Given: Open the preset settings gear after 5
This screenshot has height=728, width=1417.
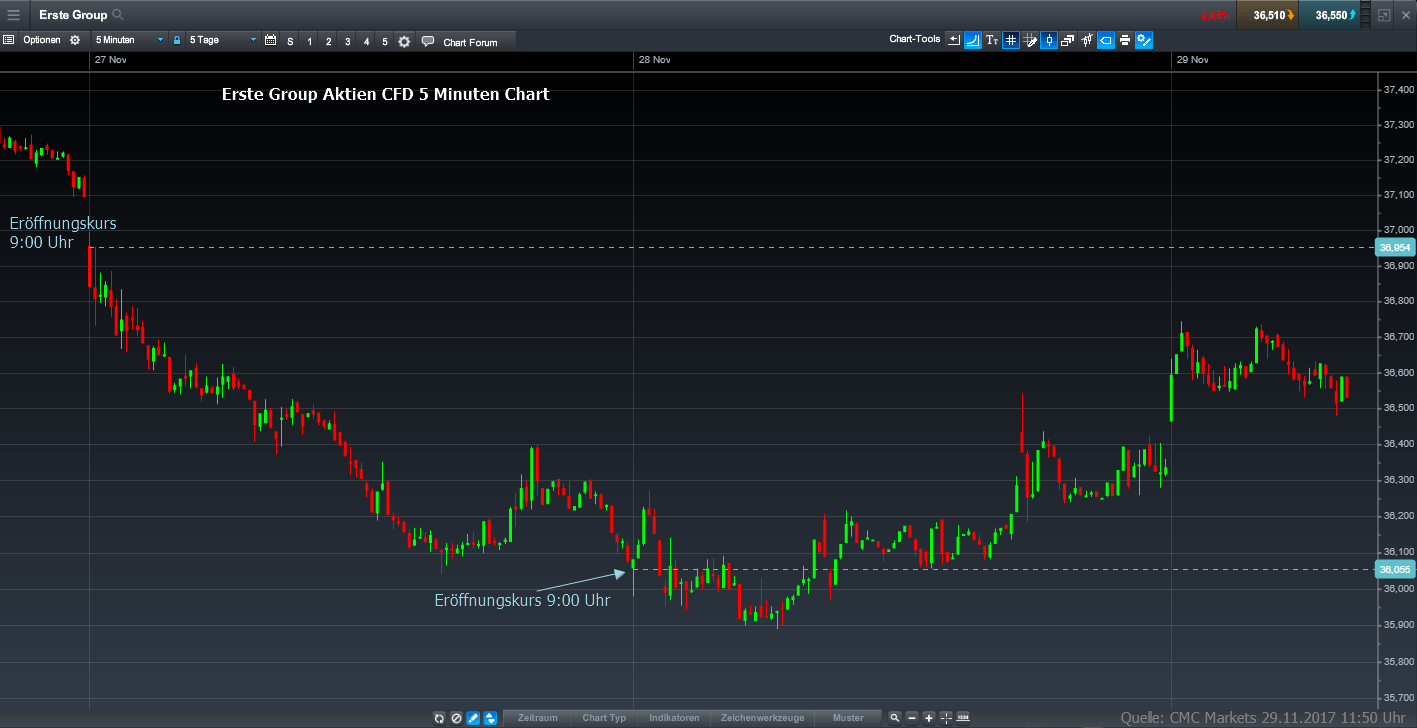Looking at the screenshot, I should coord(404,41).
